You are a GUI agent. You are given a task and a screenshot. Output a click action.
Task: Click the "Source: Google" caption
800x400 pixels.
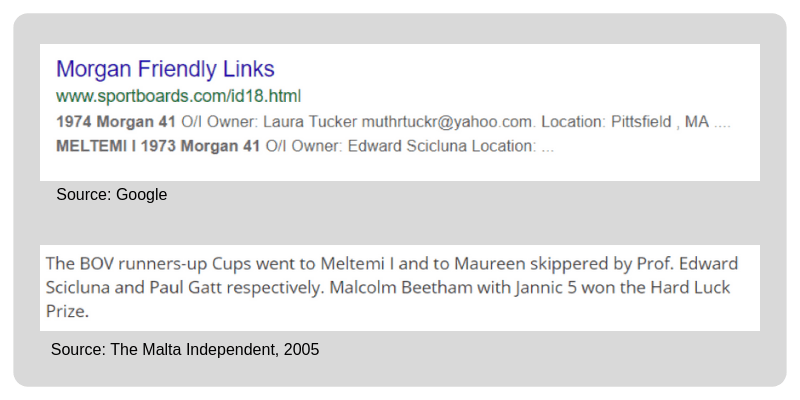tap(111, 195)
